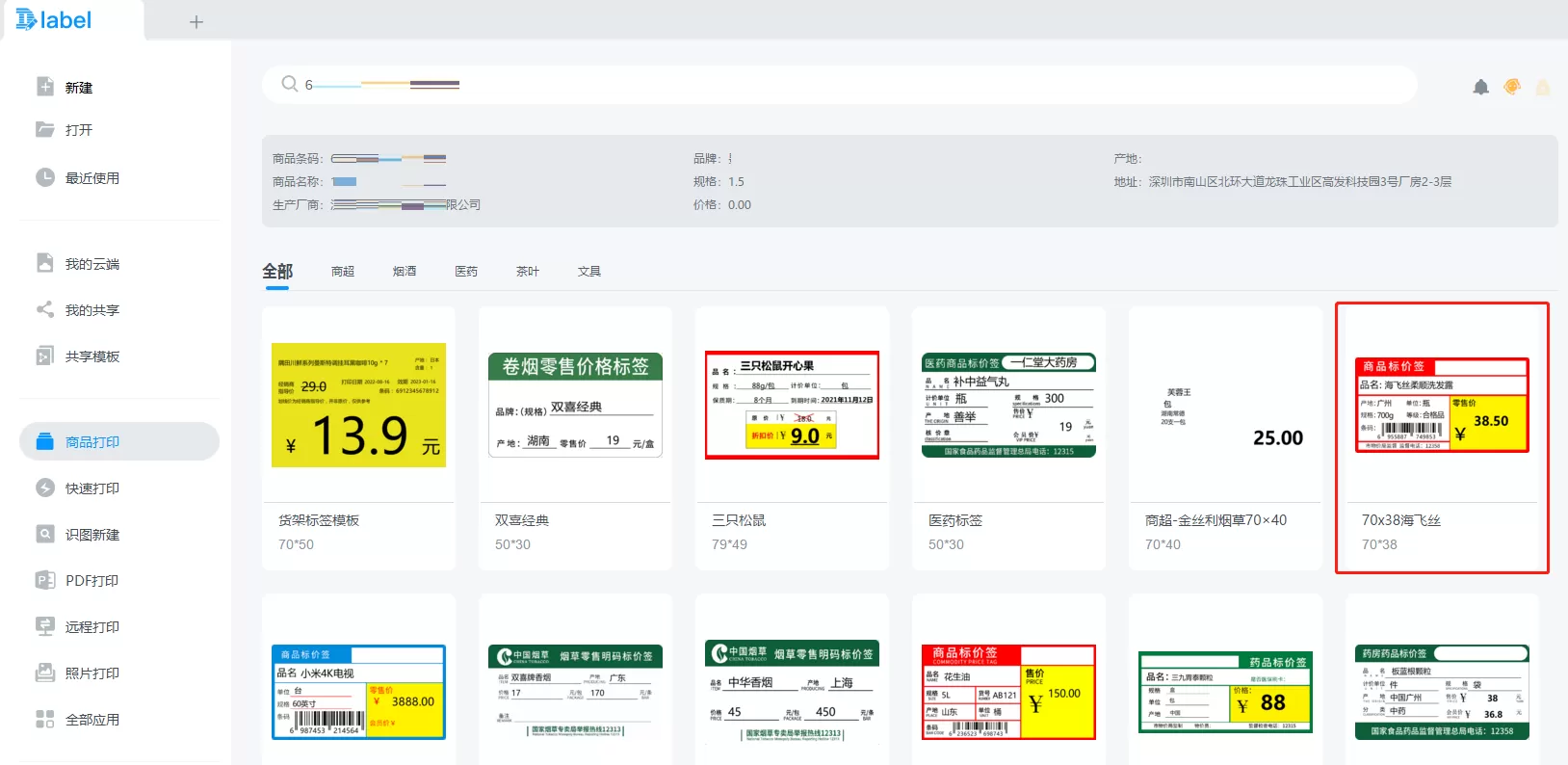The image size is (1568, 765).
Task: Click the Dlabel logo tab
Action: click(x=54, y=19)
